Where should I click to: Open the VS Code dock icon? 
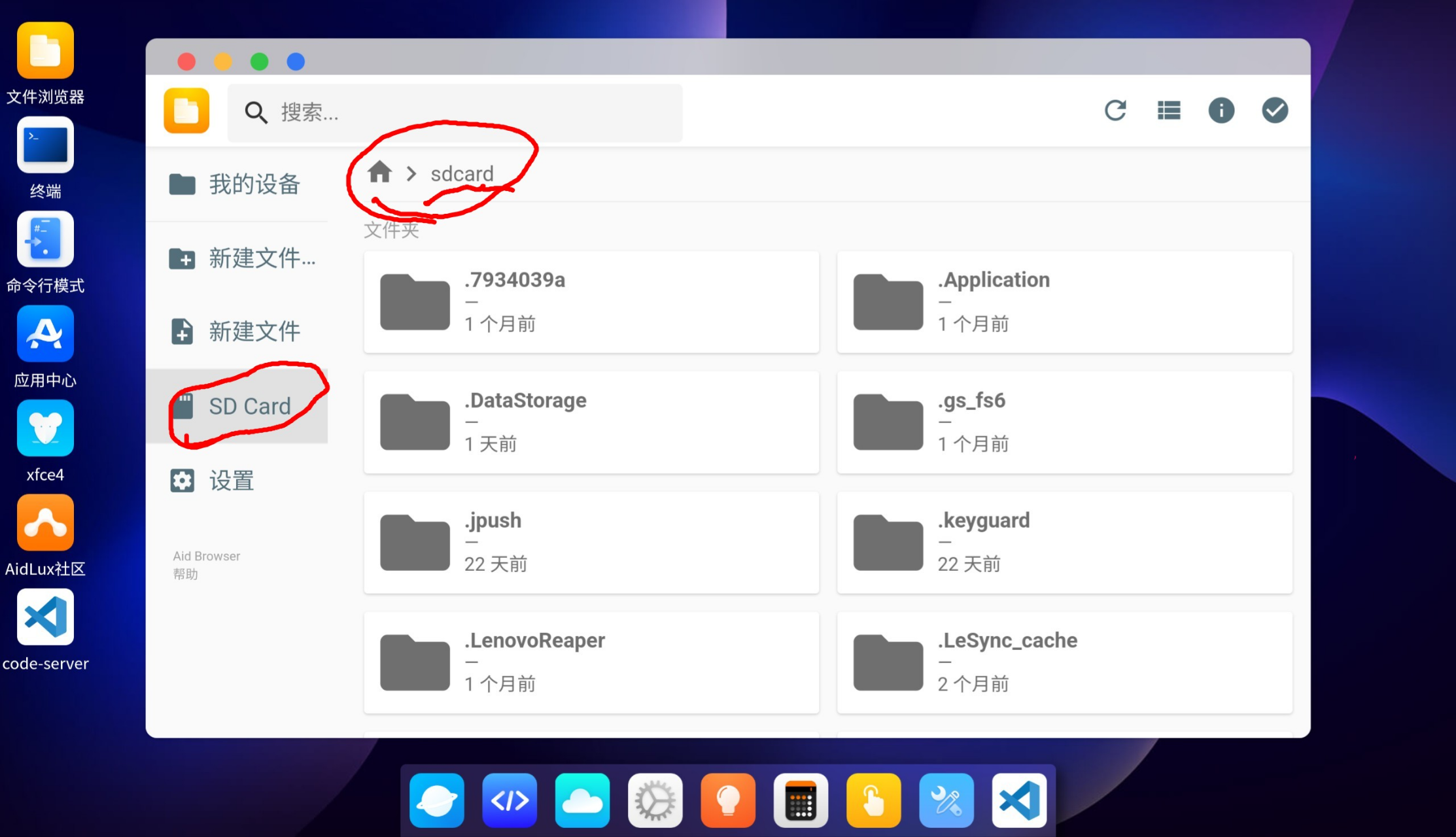click(1019, 800)
